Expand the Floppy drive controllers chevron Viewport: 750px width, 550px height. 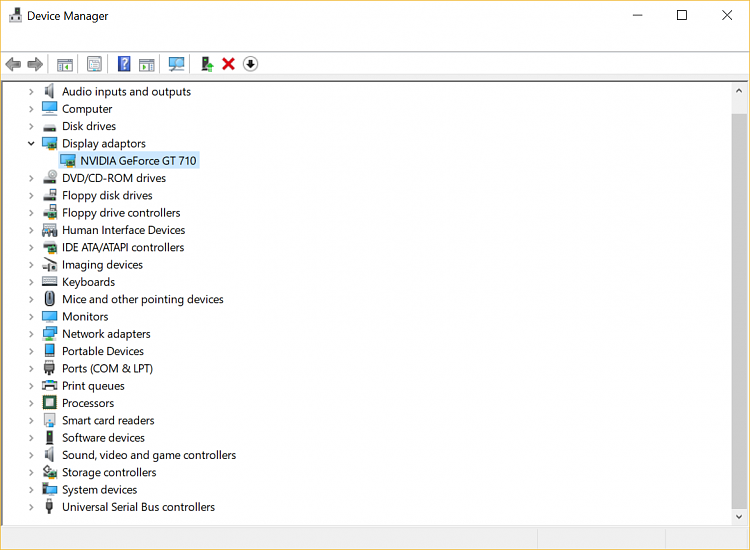point(31,213)
